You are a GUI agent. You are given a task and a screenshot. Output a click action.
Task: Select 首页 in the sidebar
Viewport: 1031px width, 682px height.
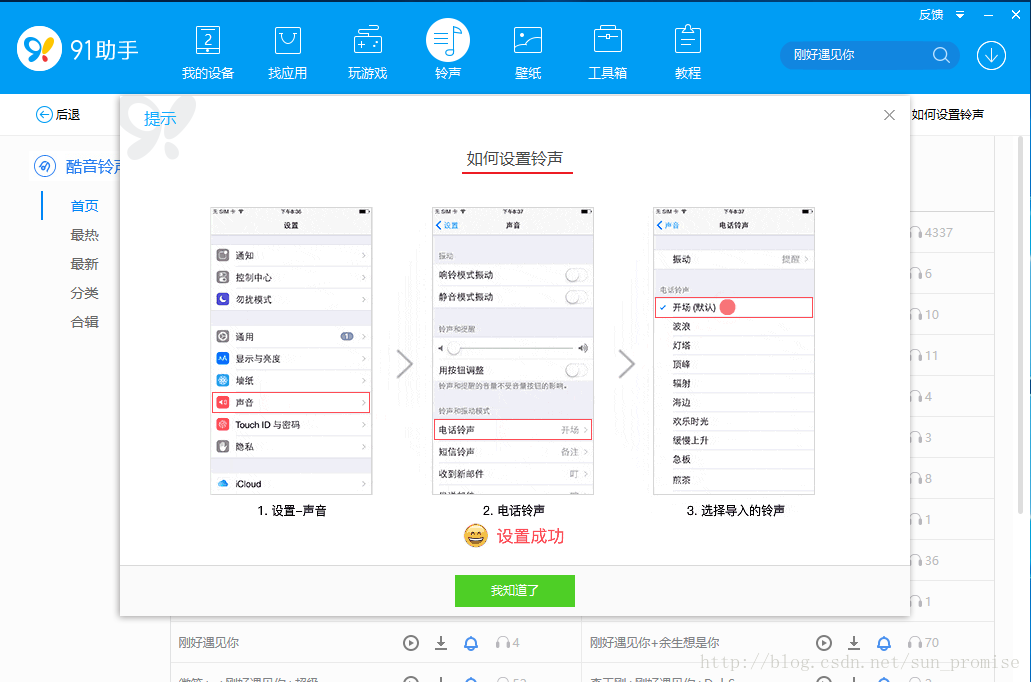coord(85,206)
